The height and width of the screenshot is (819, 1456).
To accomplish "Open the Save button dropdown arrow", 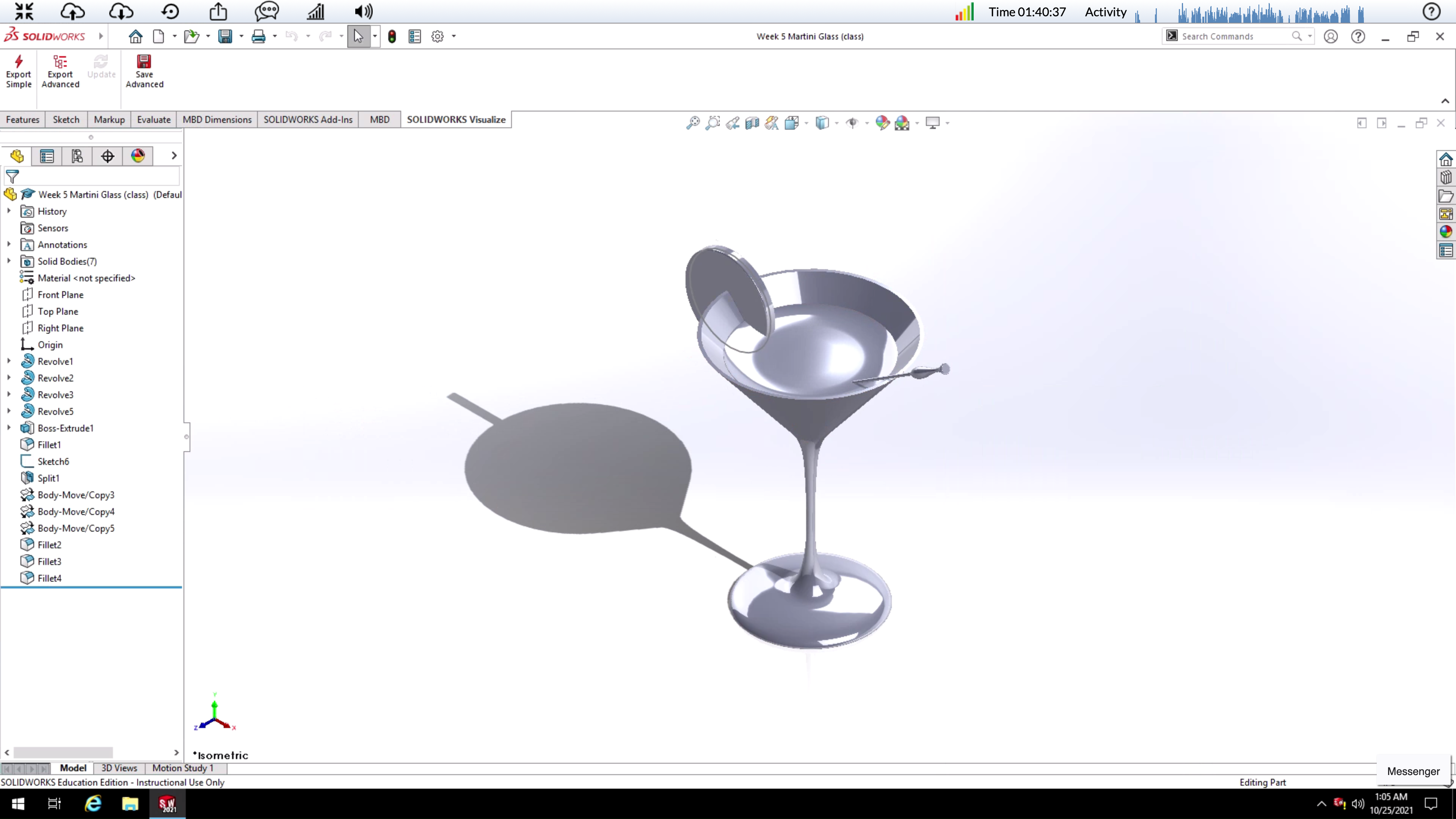I will [x=242, y=37].
